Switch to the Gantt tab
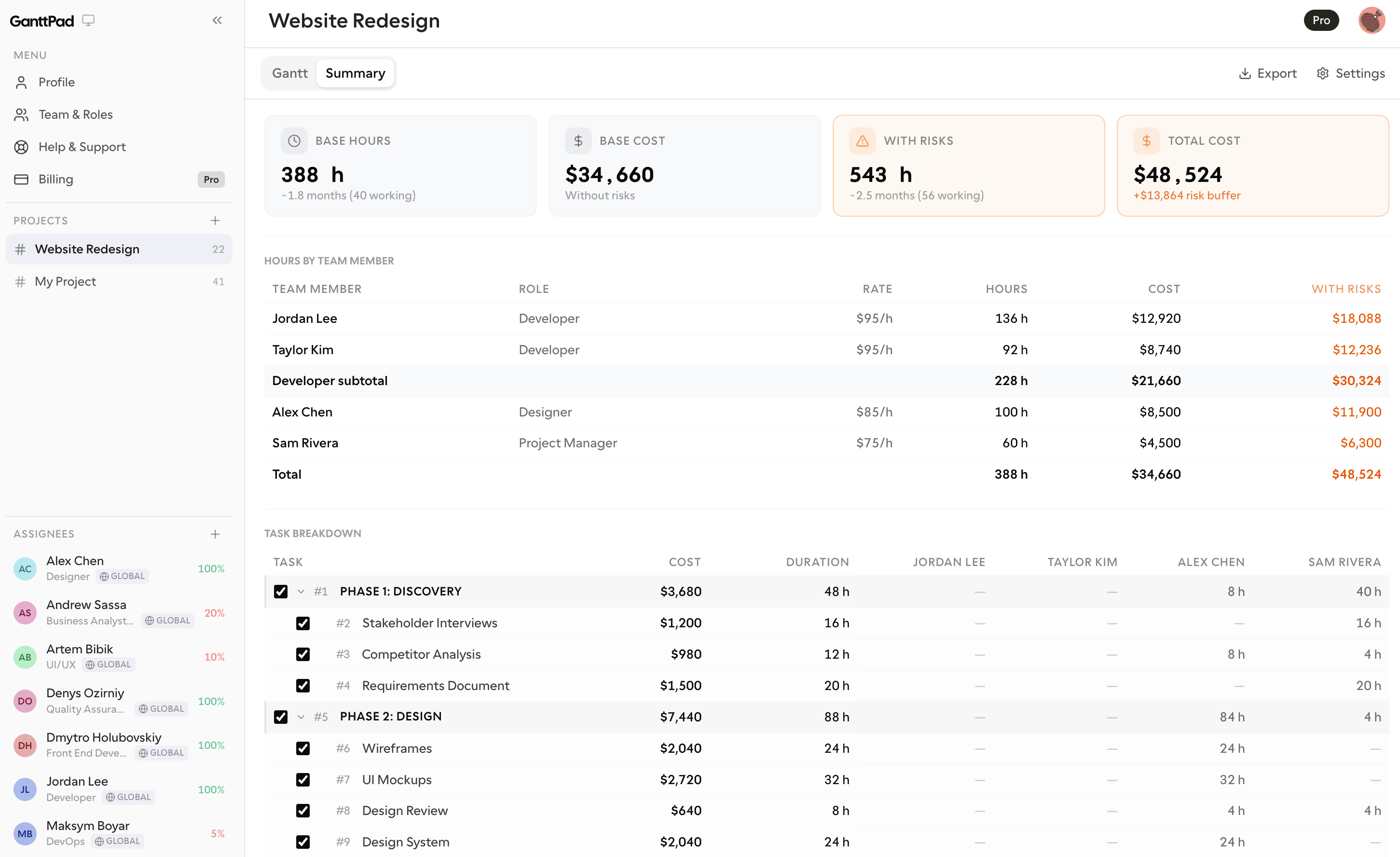 click(x=290, y=73)
